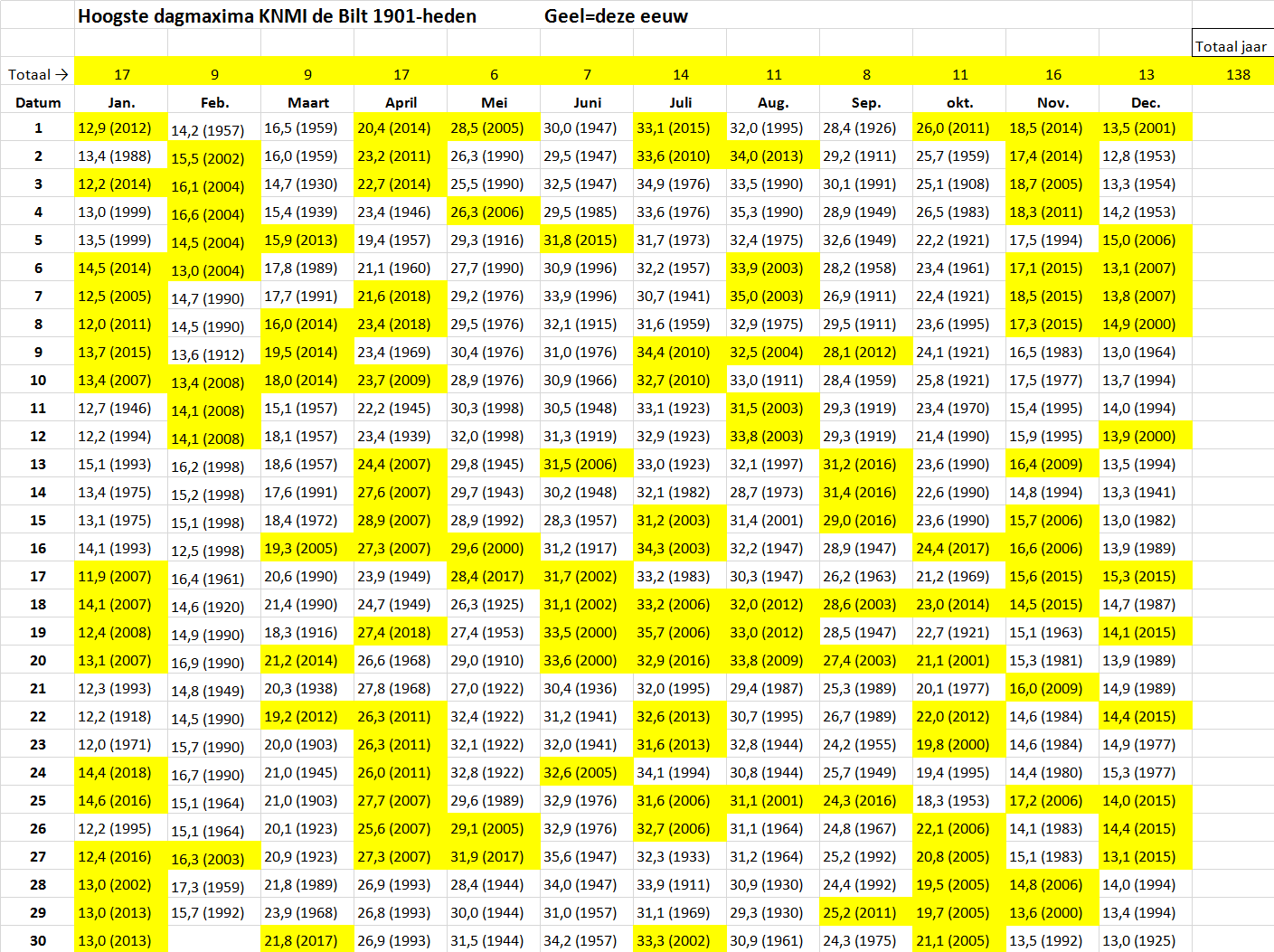
Task: Click the cell 21,8 (2017) in Maart
Action: 307,940
